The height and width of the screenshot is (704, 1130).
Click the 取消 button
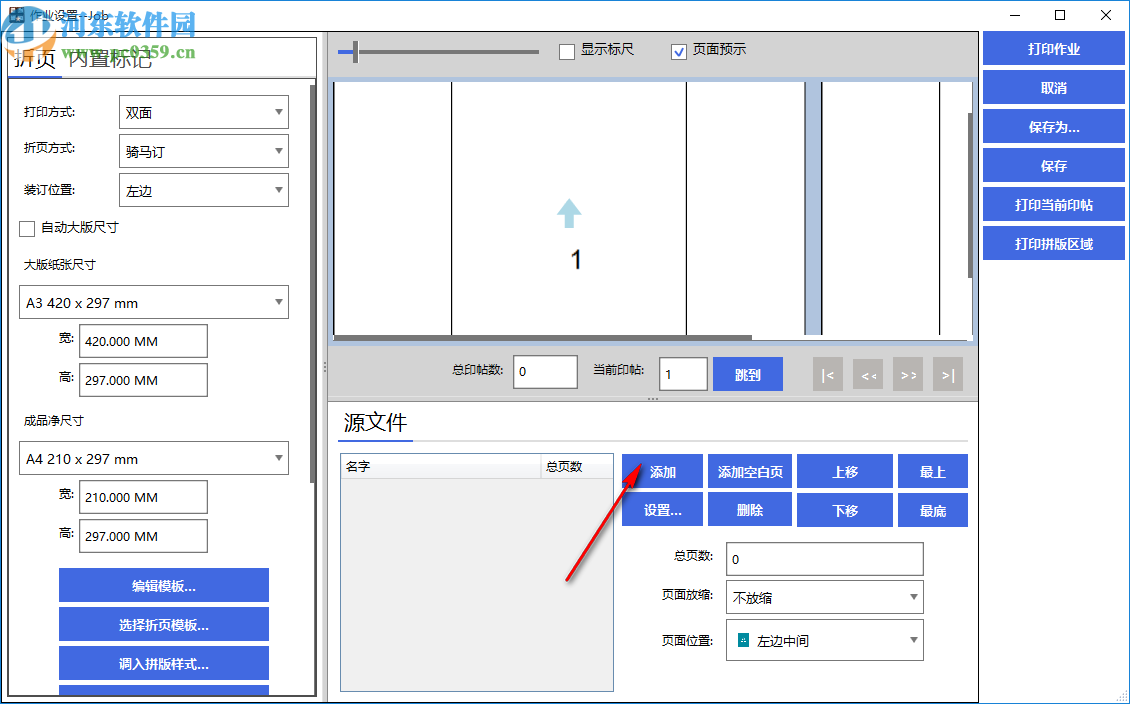click(1054, 89)
